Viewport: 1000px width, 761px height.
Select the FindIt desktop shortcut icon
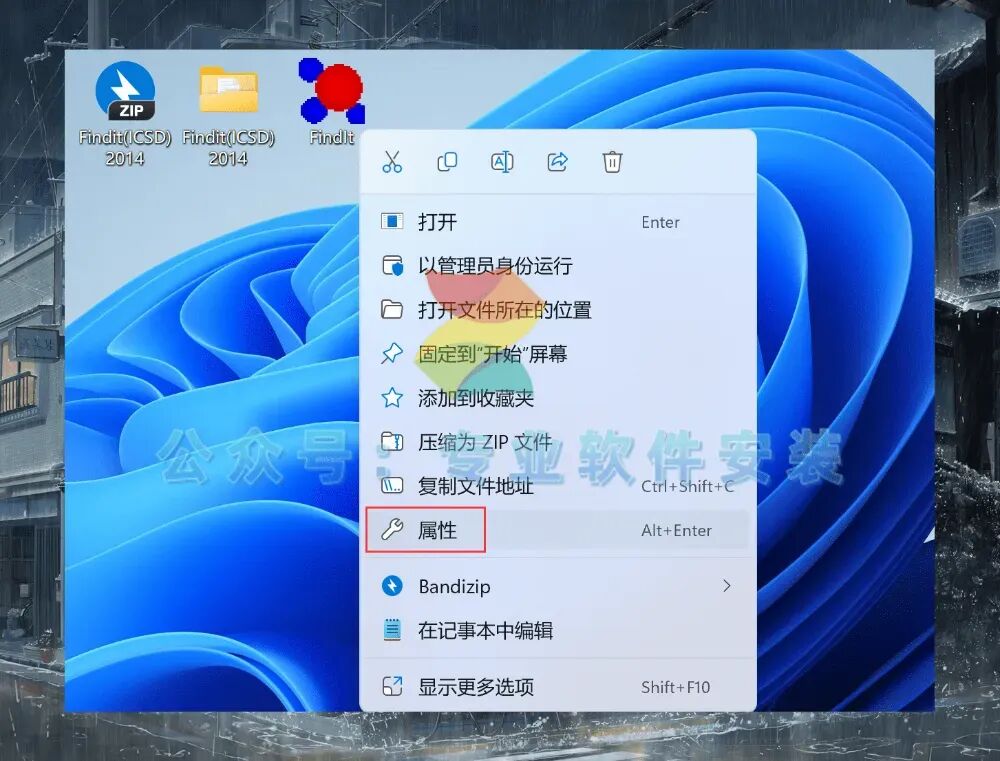point(332,91)
